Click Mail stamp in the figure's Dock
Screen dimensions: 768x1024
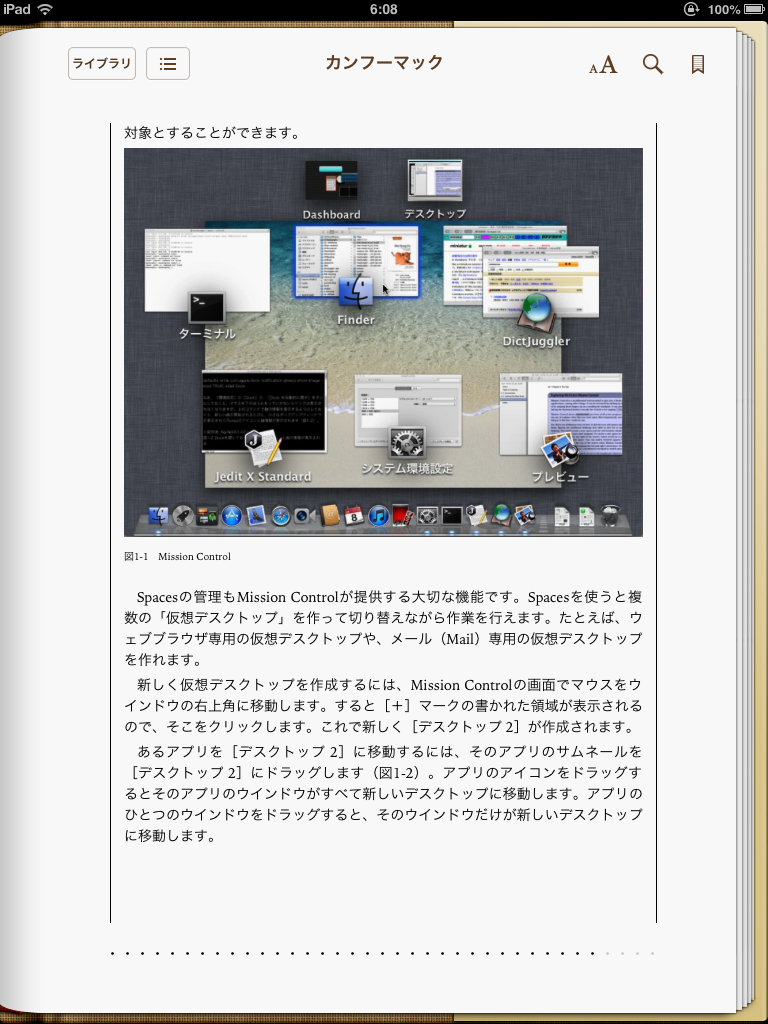click(x=256, y=516)
